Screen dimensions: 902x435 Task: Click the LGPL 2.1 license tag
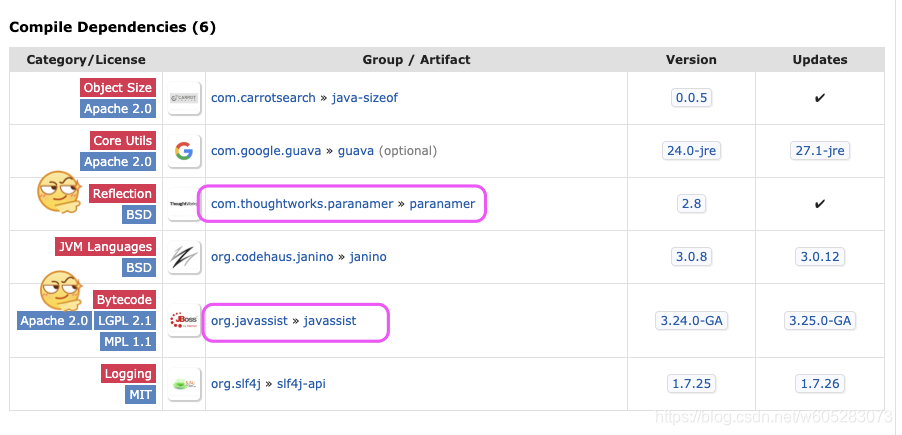coord(125,320)
